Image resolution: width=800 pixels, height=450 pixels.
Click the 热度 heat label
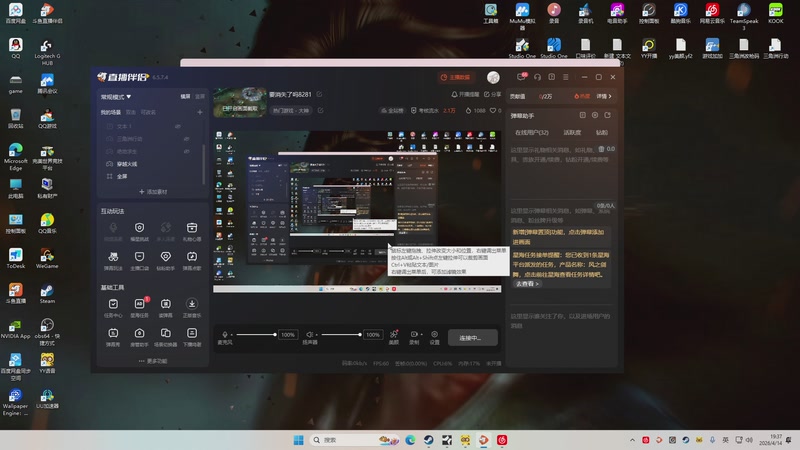pos(582,96)
